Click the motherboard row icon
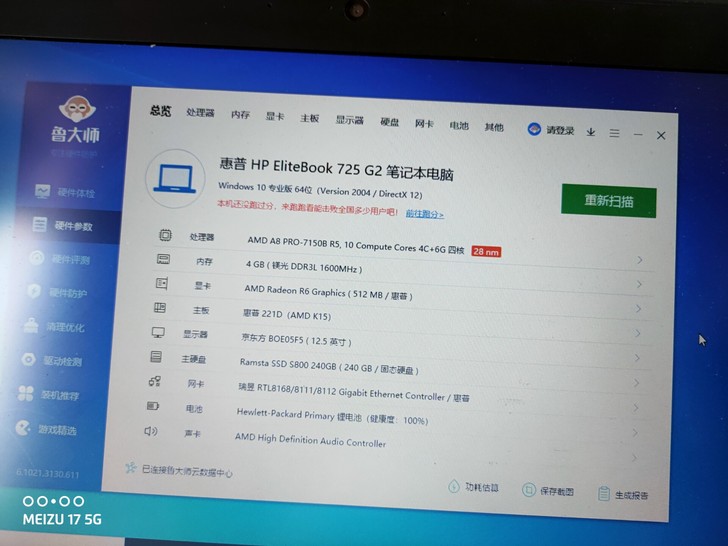Screen dimensions: 728x546 160,307
